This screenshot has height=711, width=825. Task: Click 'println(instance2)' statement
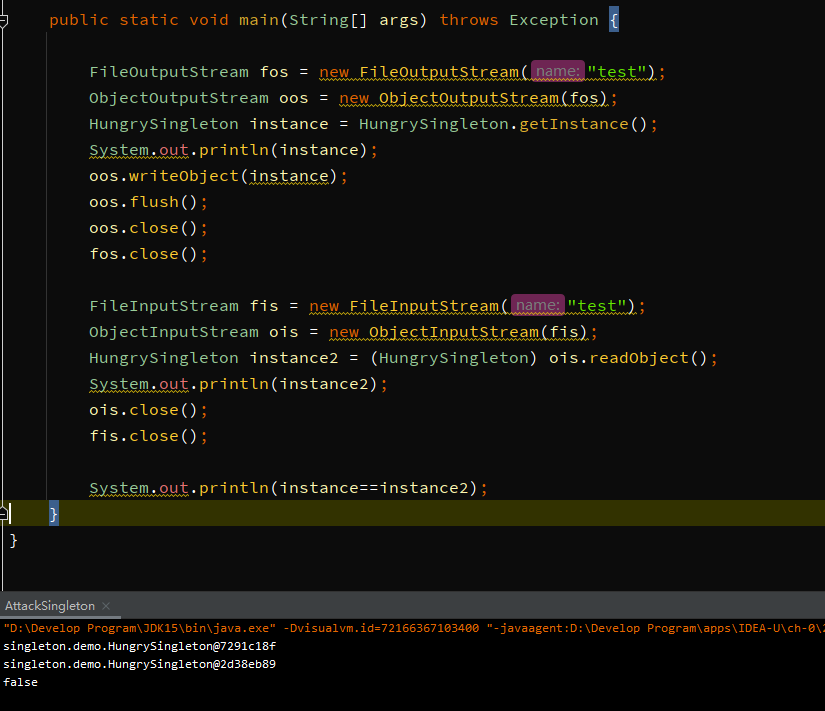(238, 384)
